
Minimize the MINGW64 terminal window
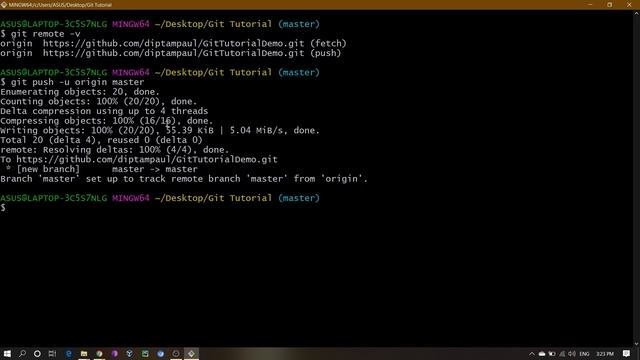coord(590,5)
